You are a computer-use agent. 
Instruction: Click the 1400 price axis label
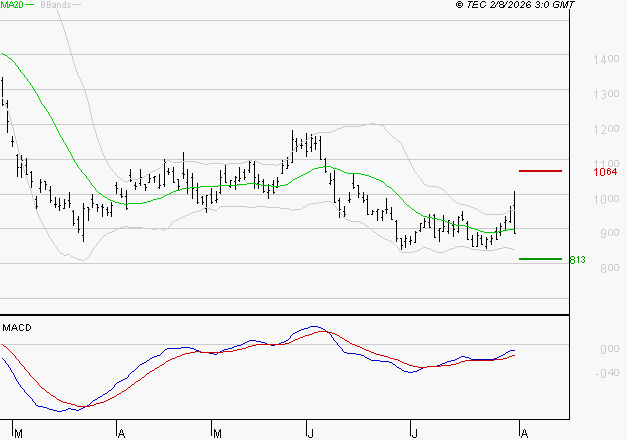click(x=606, y=59)
